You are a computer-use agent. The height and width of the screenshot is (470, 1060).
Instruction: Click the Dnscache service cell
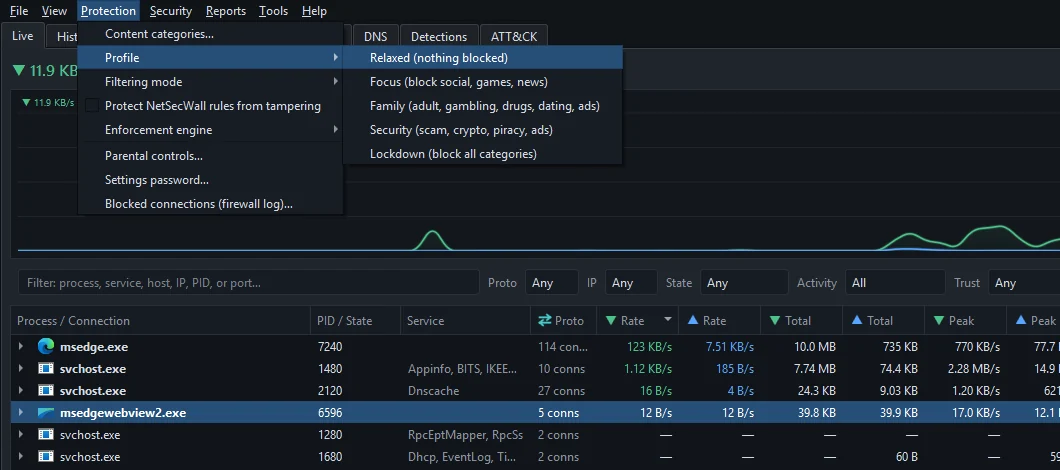click(x=433, y=391)
